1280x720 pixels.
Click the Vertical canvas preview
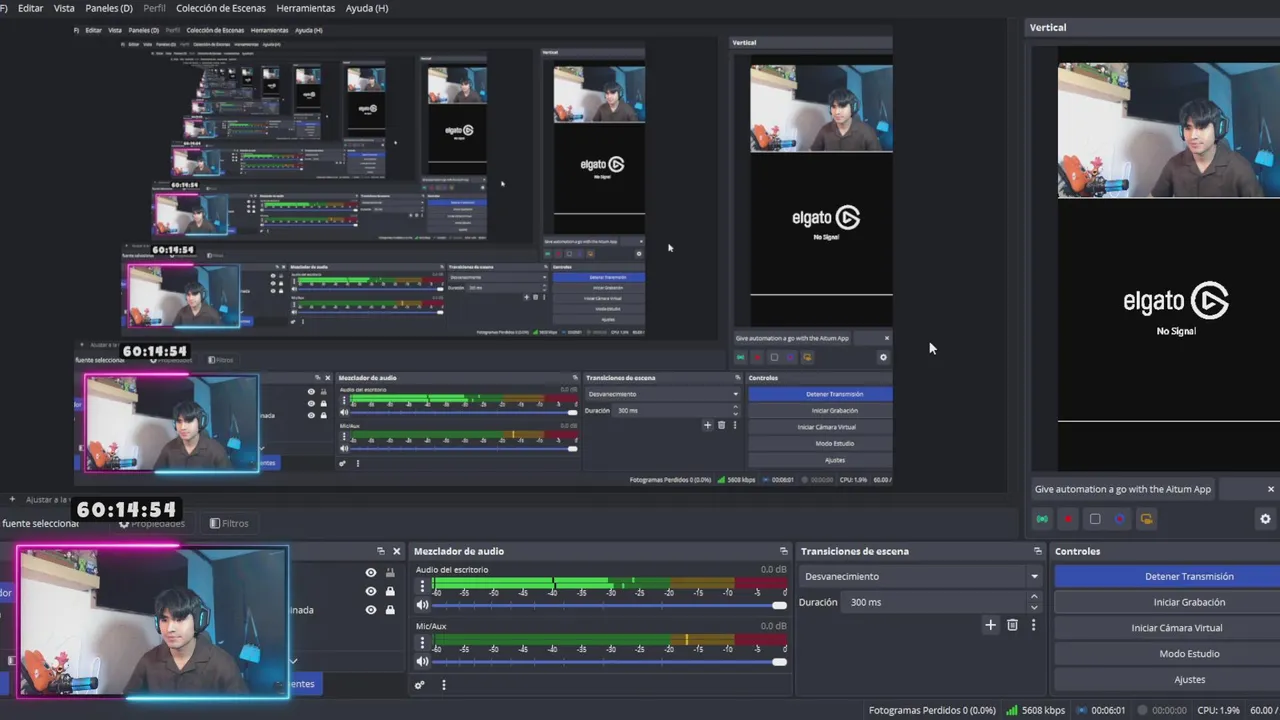pyautogui.click(x=1169, y=258)
